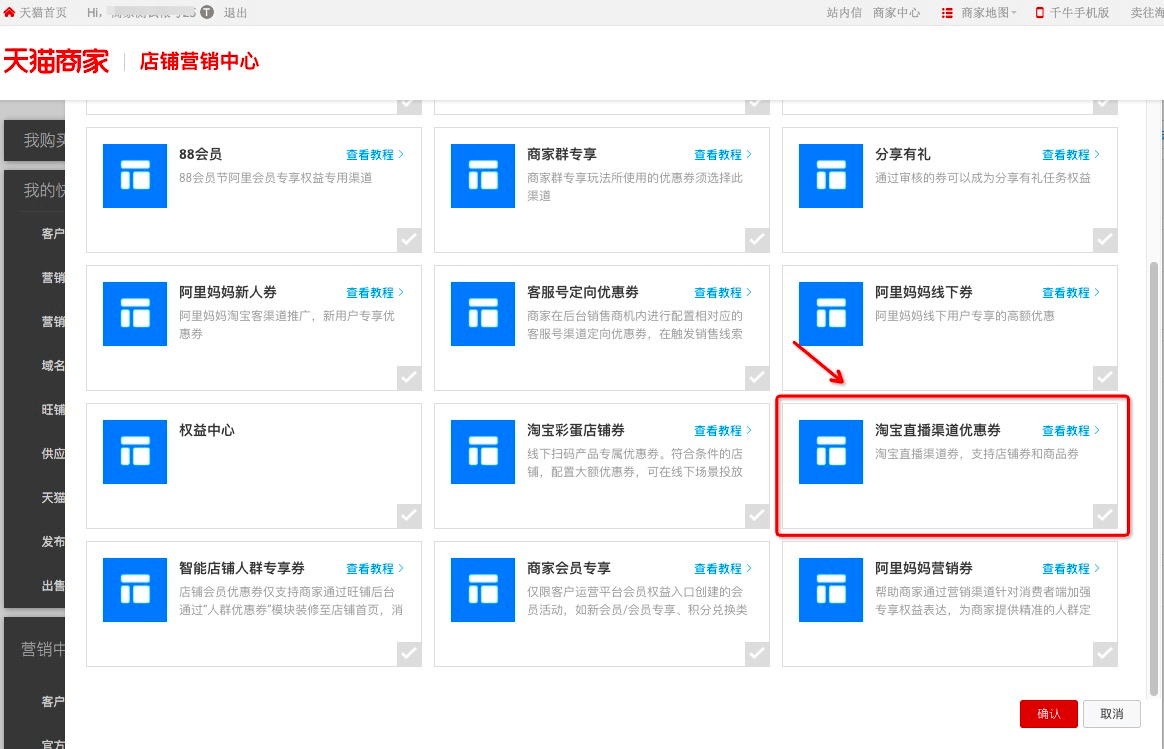Open 查看教程 for 智能店铺人群专享券
Viewport: 1164px width, 749px height.
point(375,569)
